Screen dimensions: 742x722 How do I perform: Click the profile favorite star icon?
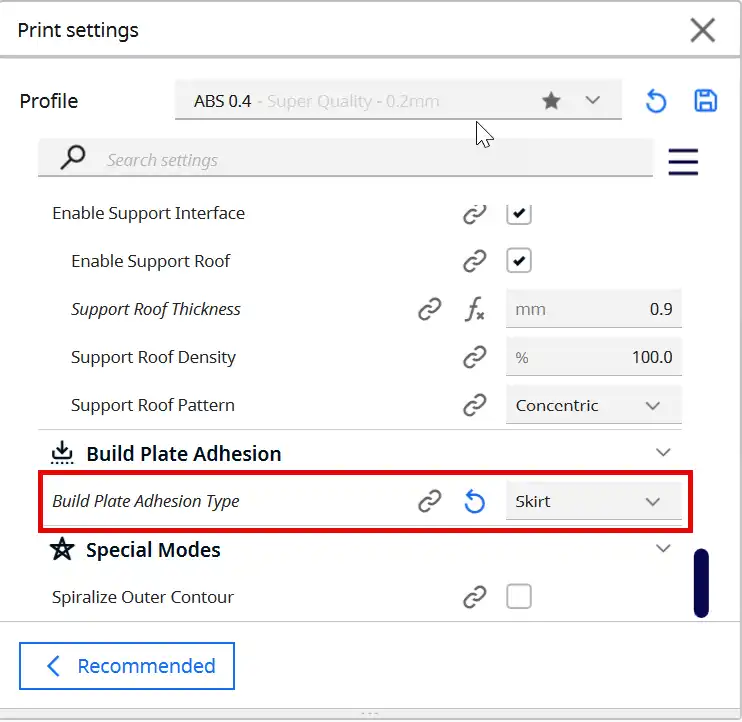[551, 101]
